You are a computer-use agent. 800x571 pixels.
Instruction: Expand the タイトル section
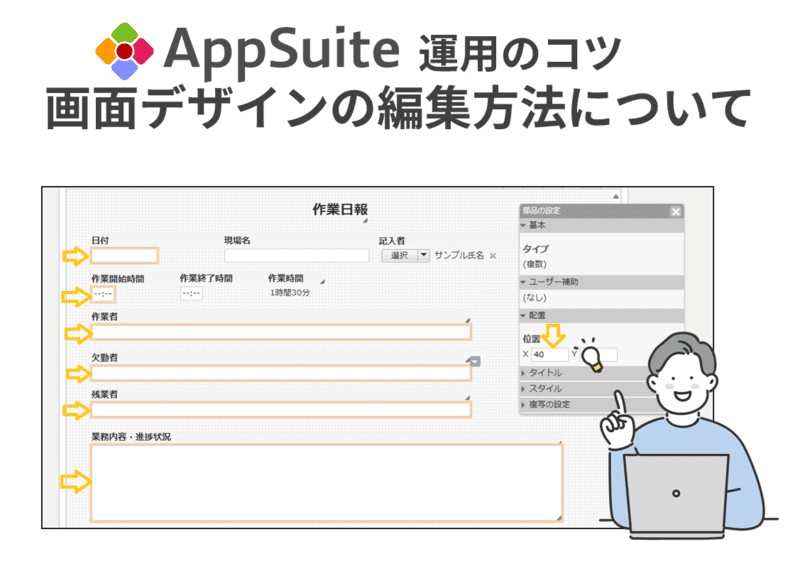click(x=584, y=373)
